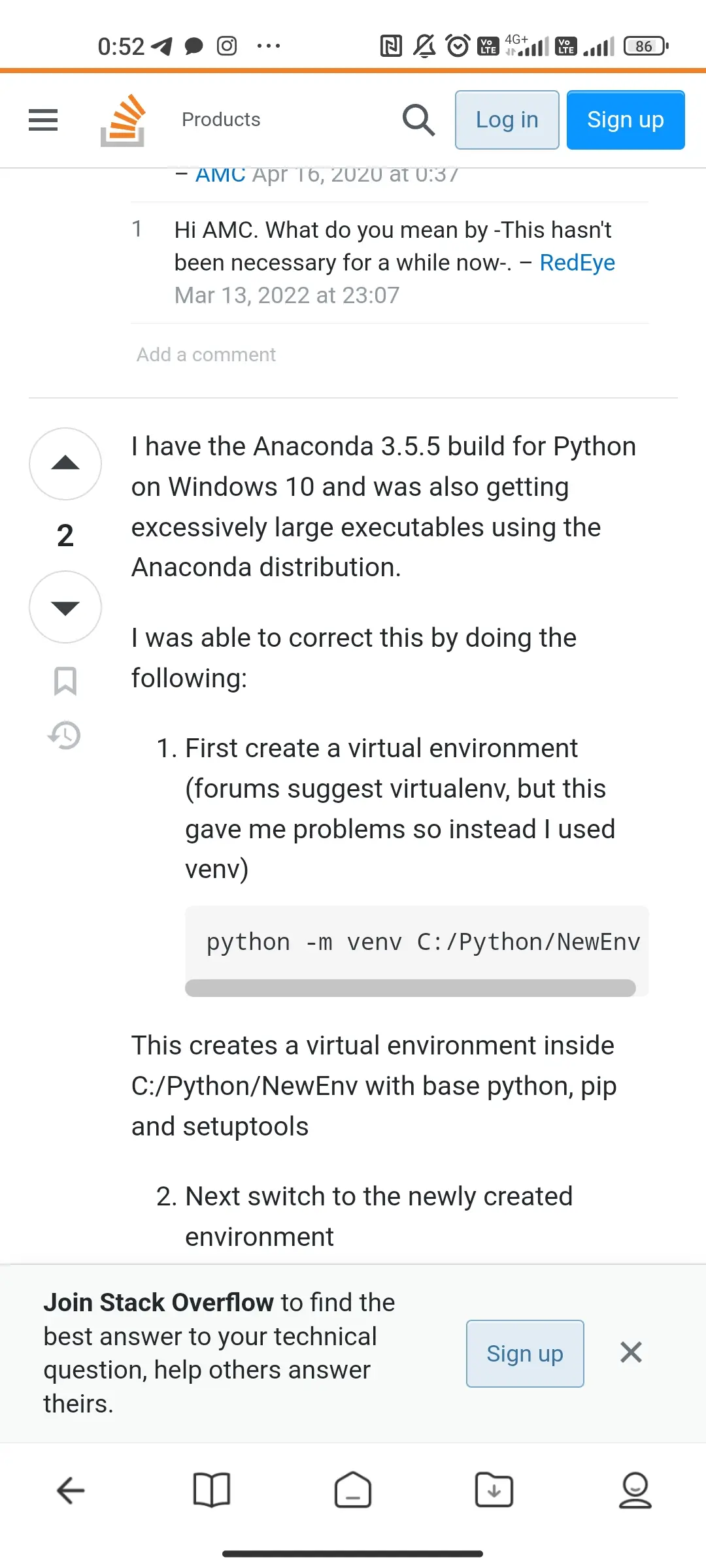Go to the Stack Overflow logo home

pyautogui.click(x=123, y=120)
